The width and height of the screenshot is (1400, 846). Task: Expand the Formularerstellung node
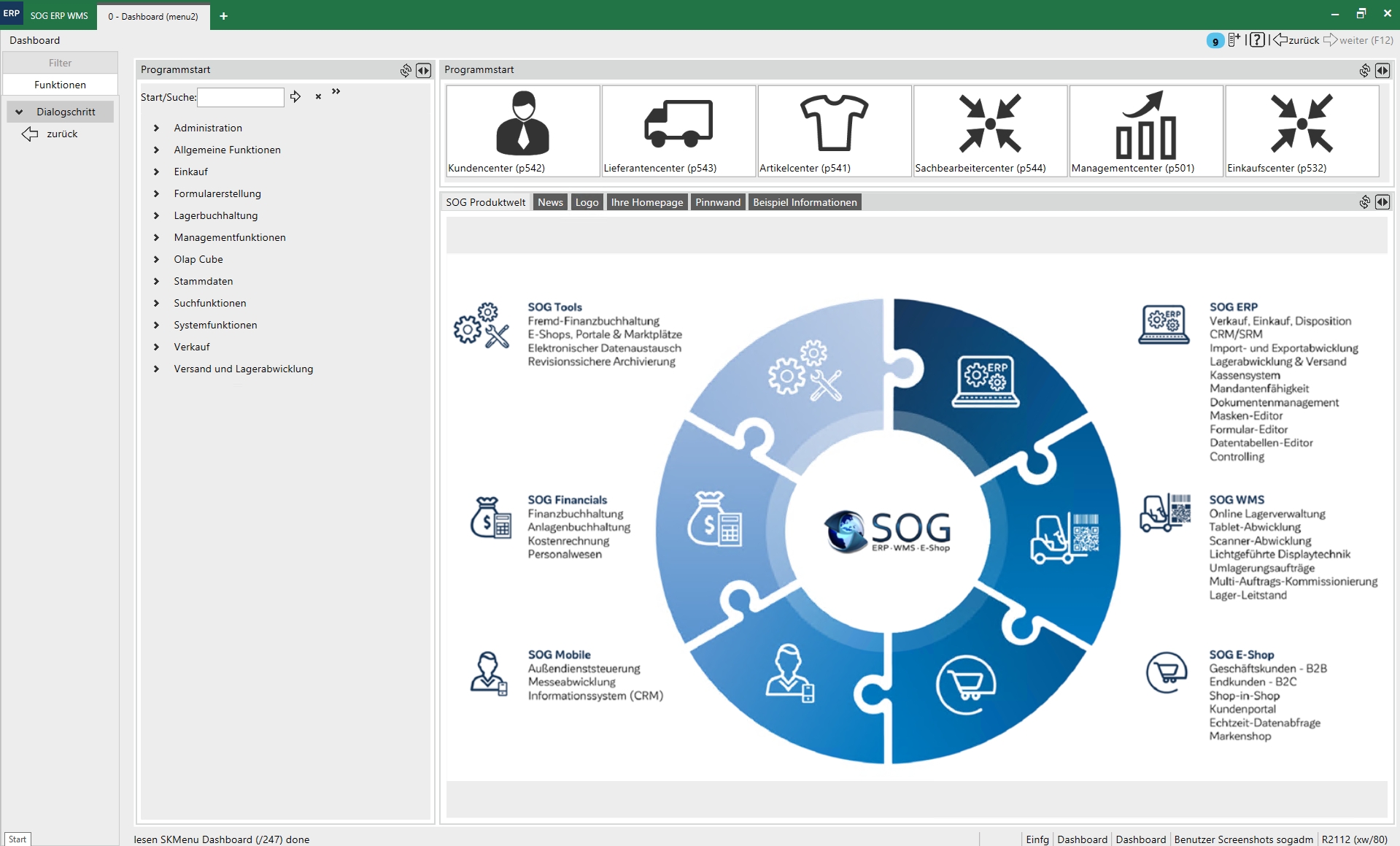tap(156, 193)
